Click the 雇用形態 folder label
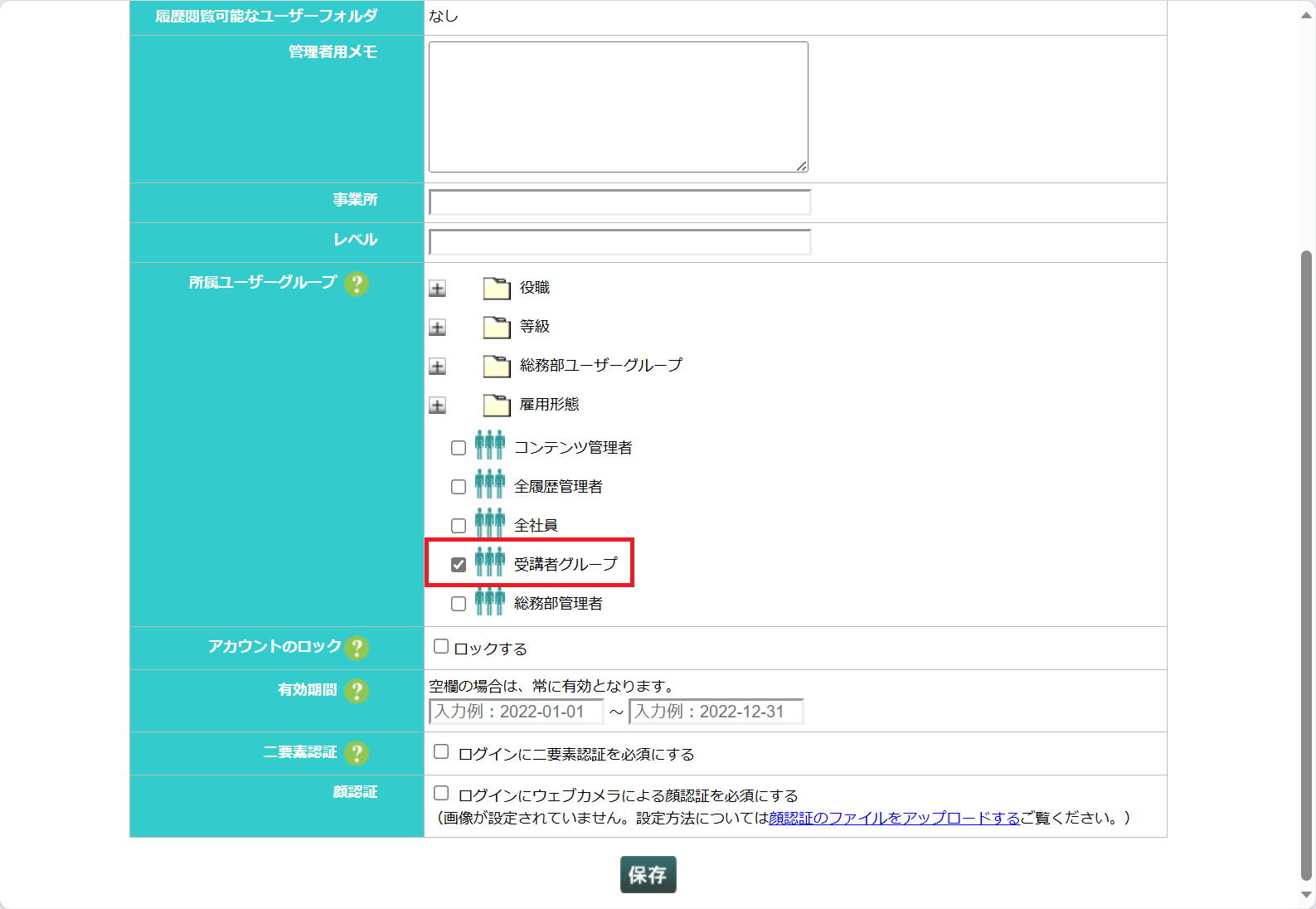Screen dimensions: 1316x909 click(550, 405)
